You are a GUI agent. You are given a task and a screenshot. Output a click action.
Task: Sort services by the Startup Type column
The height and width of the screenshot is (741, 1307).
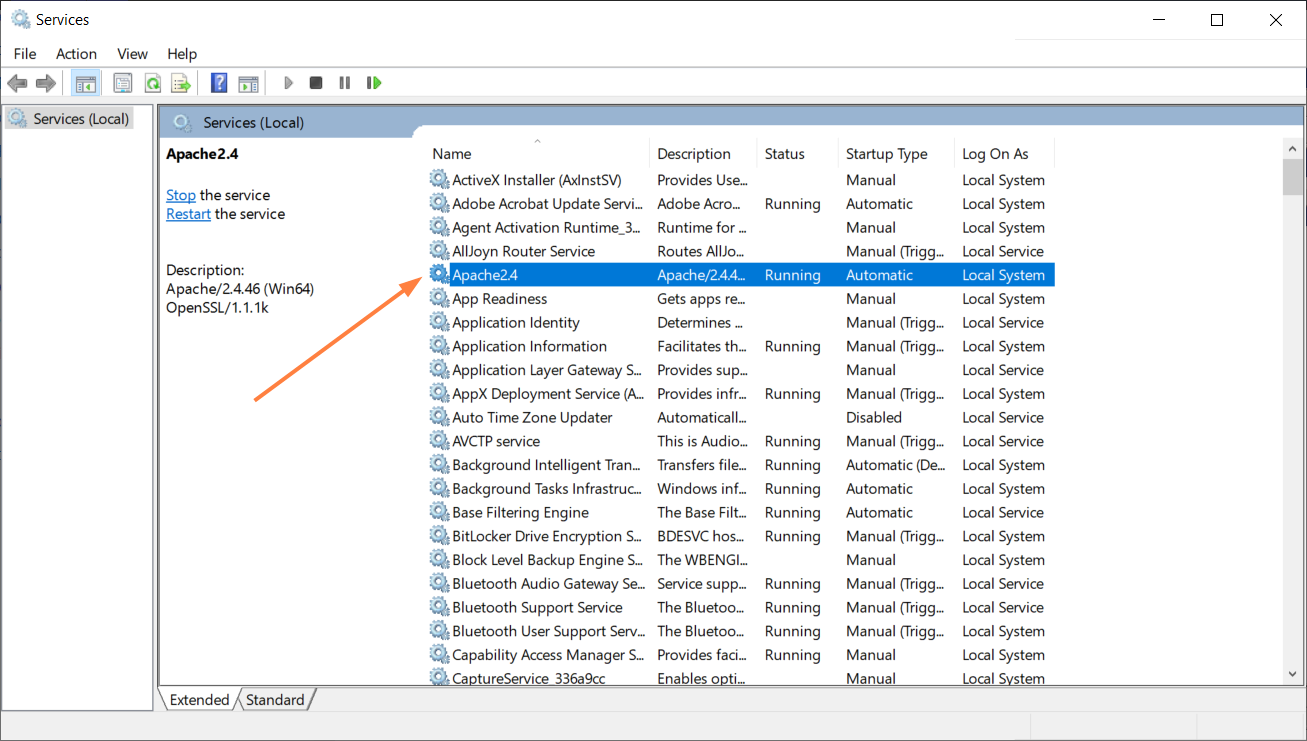pos(888,153)
